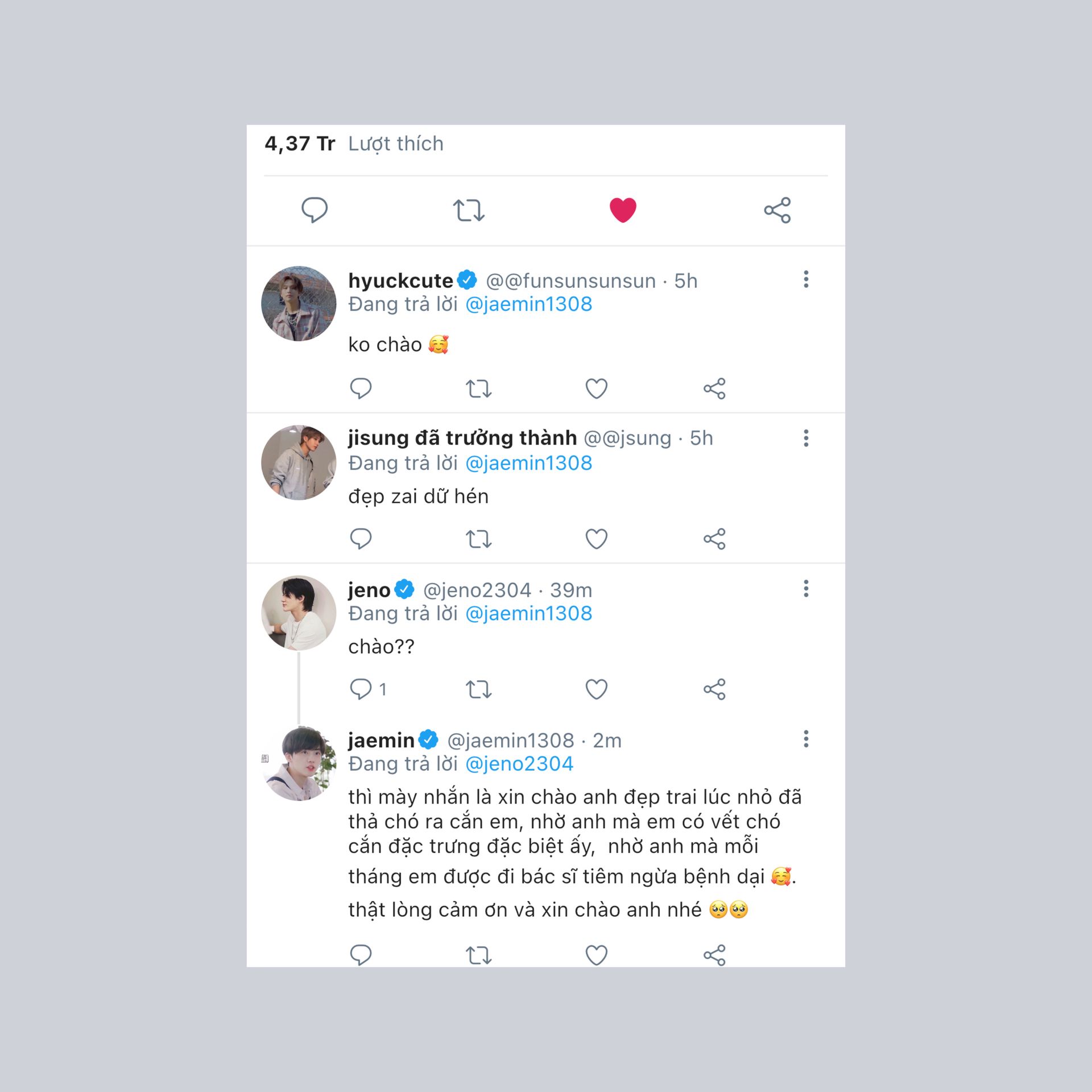This screenshot has height=1092, width=1092.
Task: Retweet jaemin's long reply to jeno
Action: coord(478,955)
